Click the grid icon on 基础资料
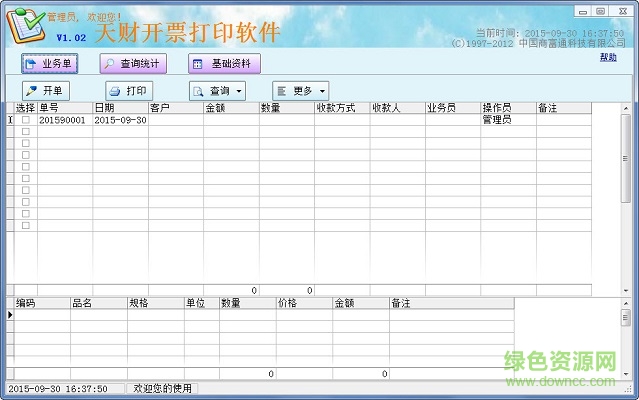Screen dimensions: 639x400 198,64
